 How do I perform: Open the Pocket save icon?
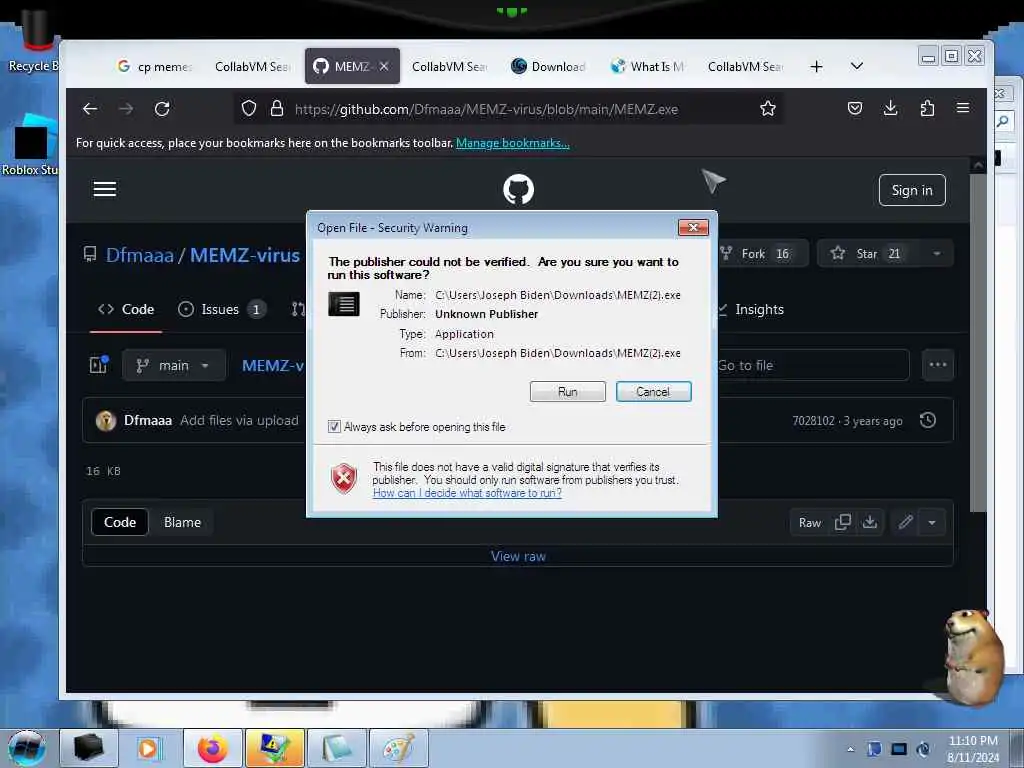pyautogui.click(x=855, y=108)
